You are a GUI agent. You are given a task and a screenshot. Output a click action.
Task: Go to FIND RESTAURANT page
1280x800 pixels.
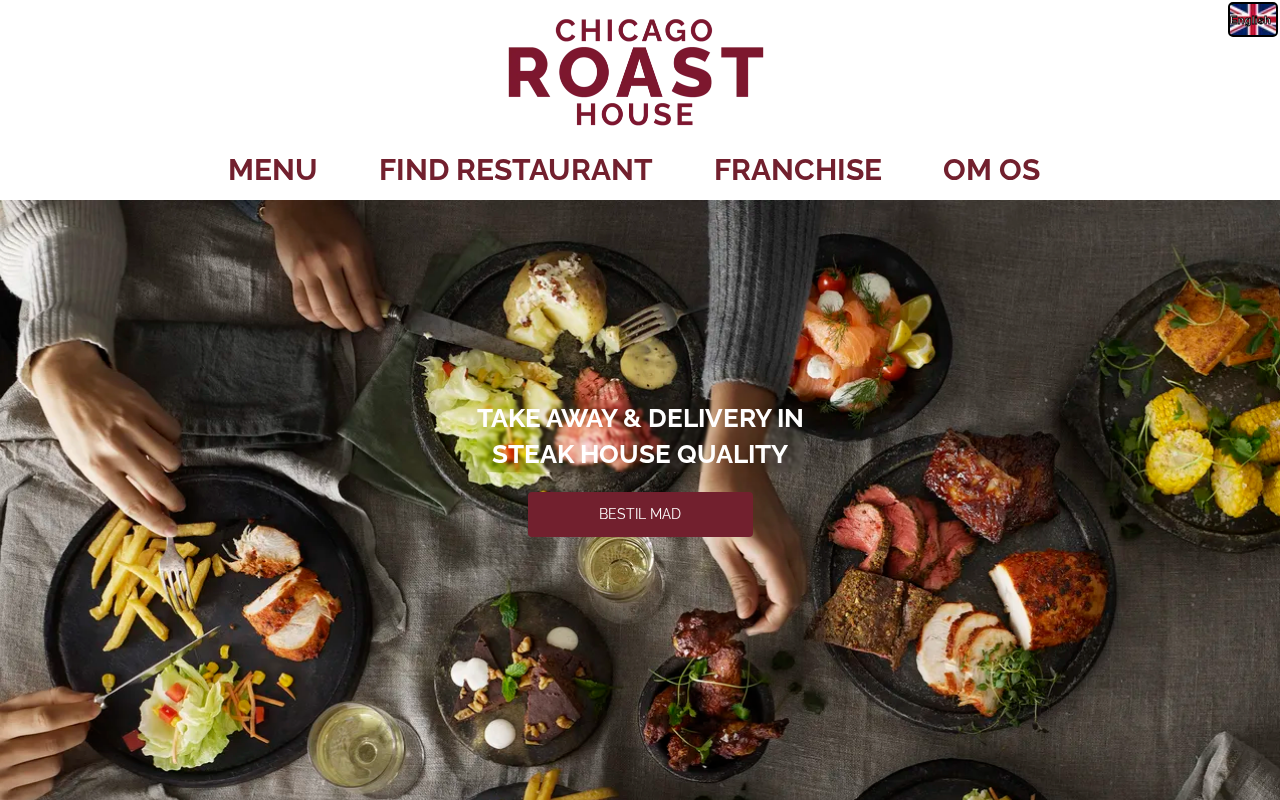click(x=515, y=170)
